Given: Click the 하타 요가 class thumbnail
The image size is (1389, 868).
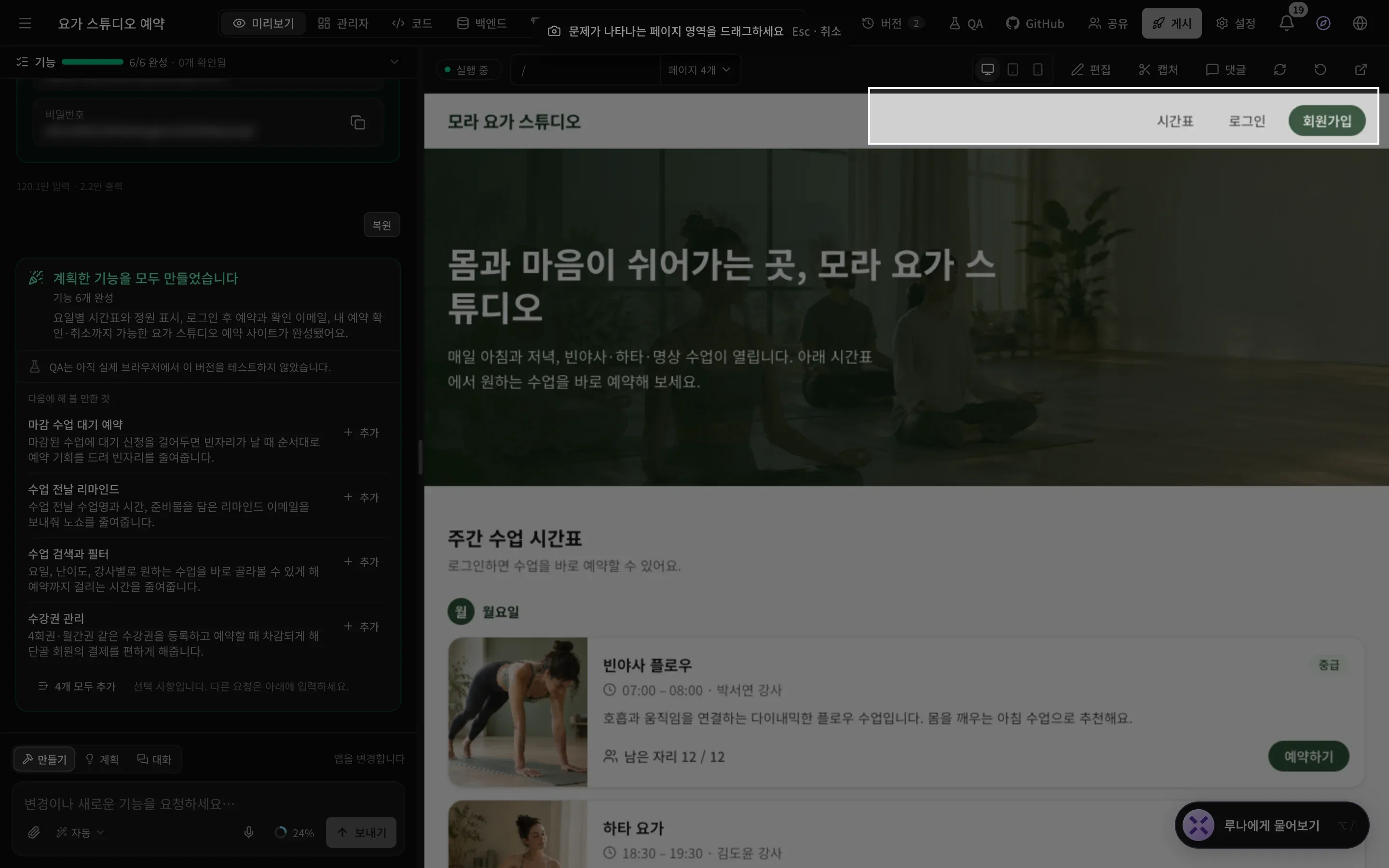Looking at the screenshot, I should [x=517, y=834].
